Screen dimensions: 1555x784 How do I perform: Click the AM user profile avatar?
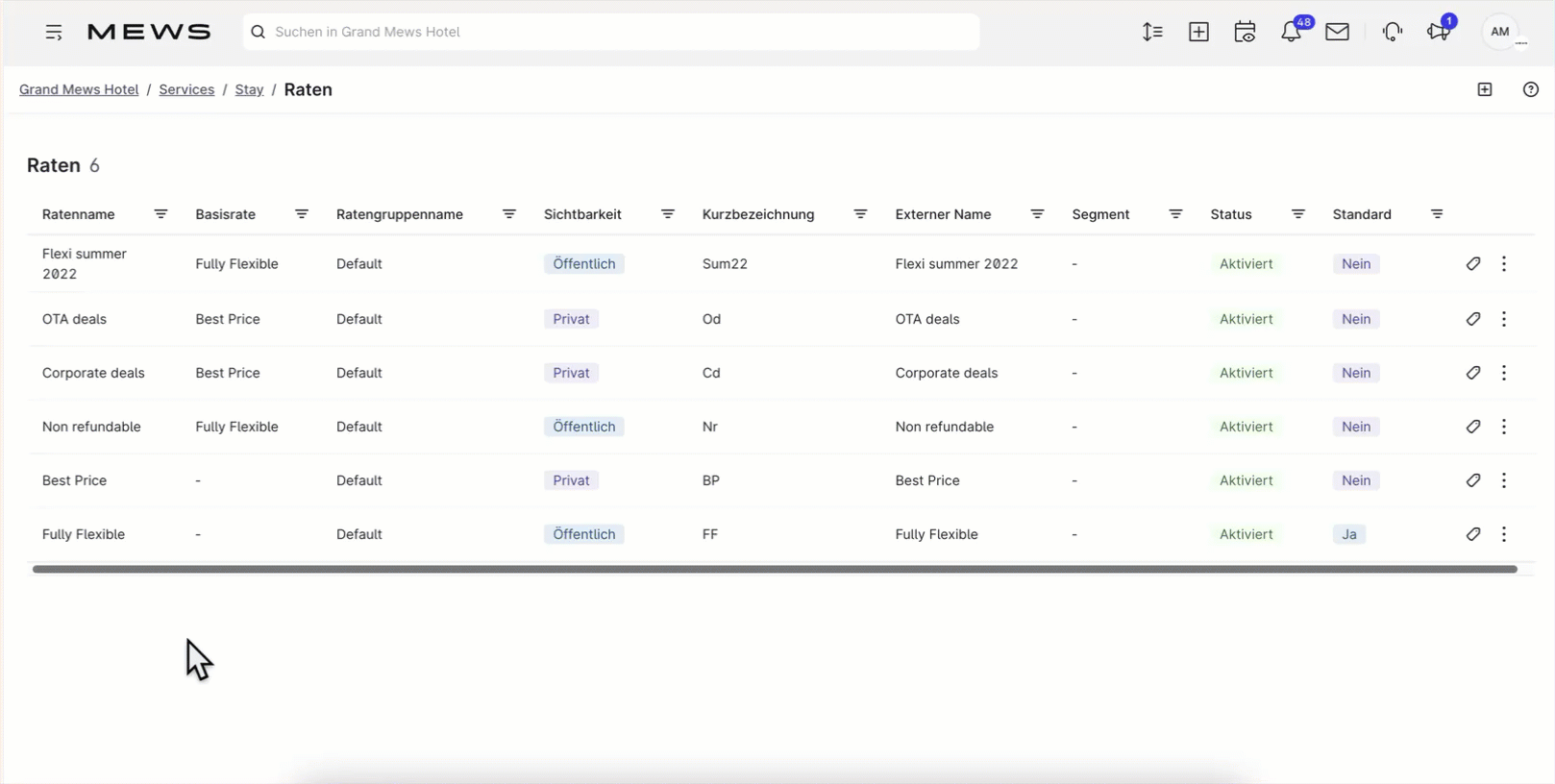[x=1499, y=32]
